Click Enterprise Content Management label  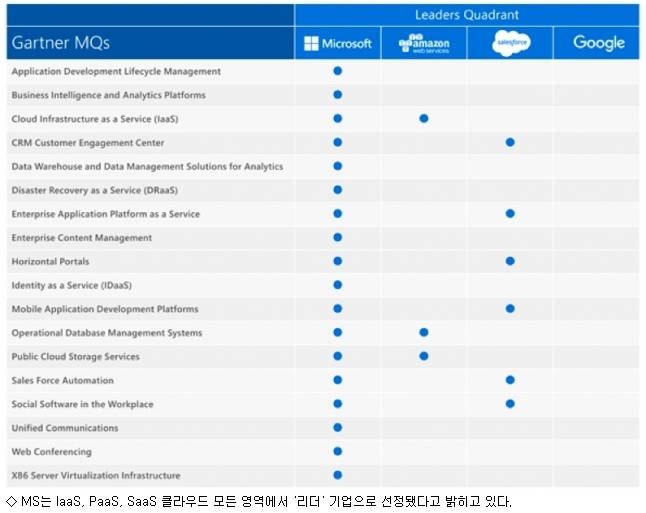82,238
